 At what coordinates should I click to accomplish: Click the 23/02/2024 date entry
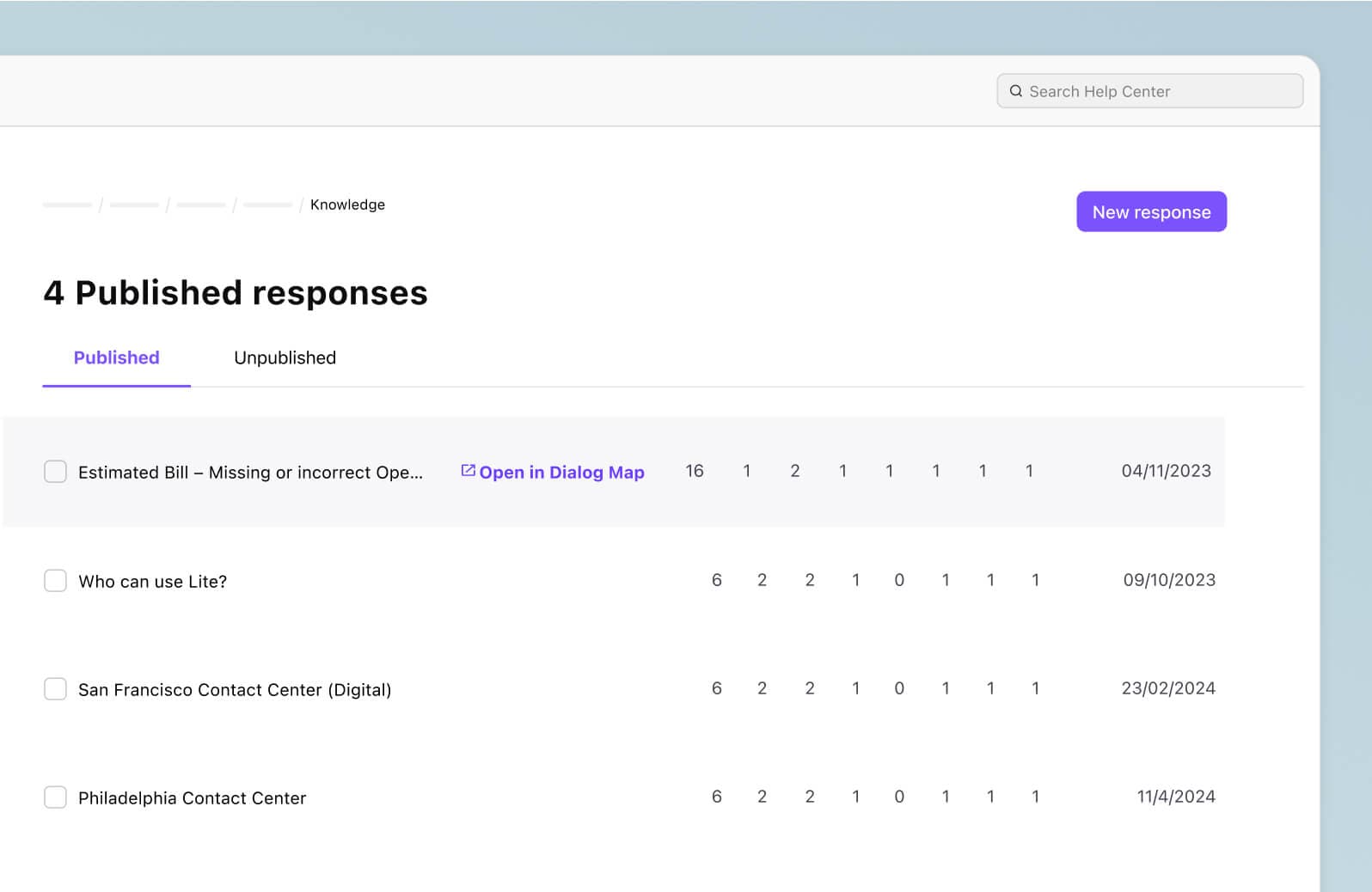point(1167,688)
